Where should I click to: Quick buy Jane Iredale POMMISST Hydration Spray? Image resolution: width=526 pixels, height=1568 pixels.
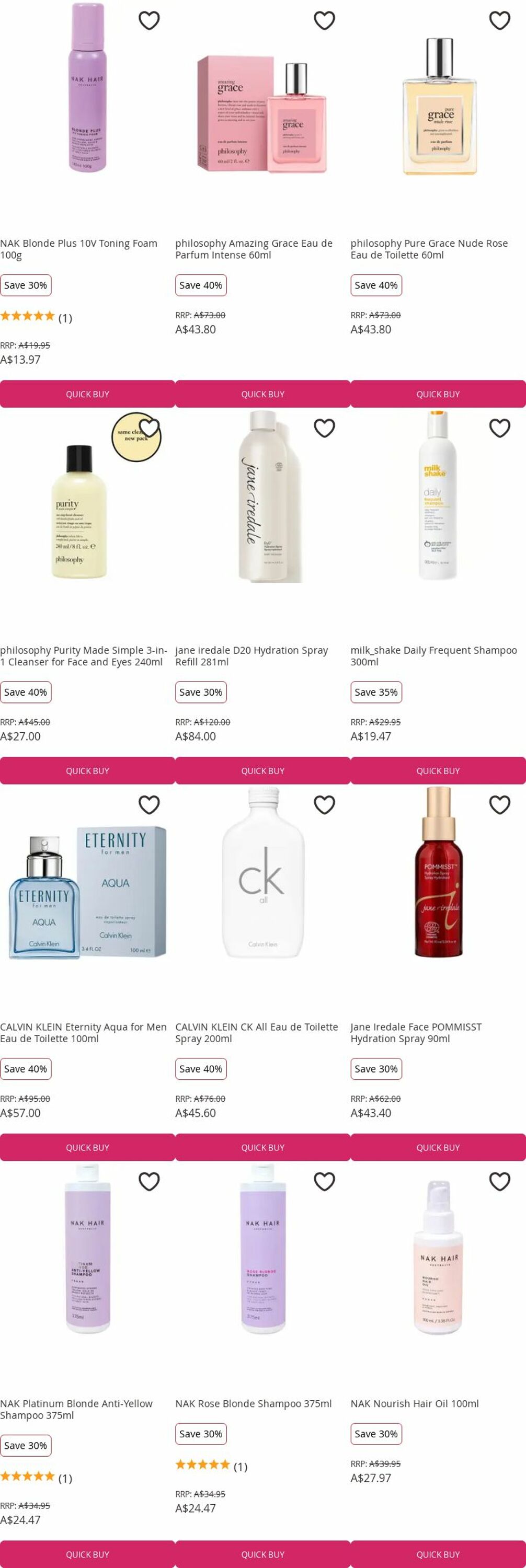coord(438,1147)
